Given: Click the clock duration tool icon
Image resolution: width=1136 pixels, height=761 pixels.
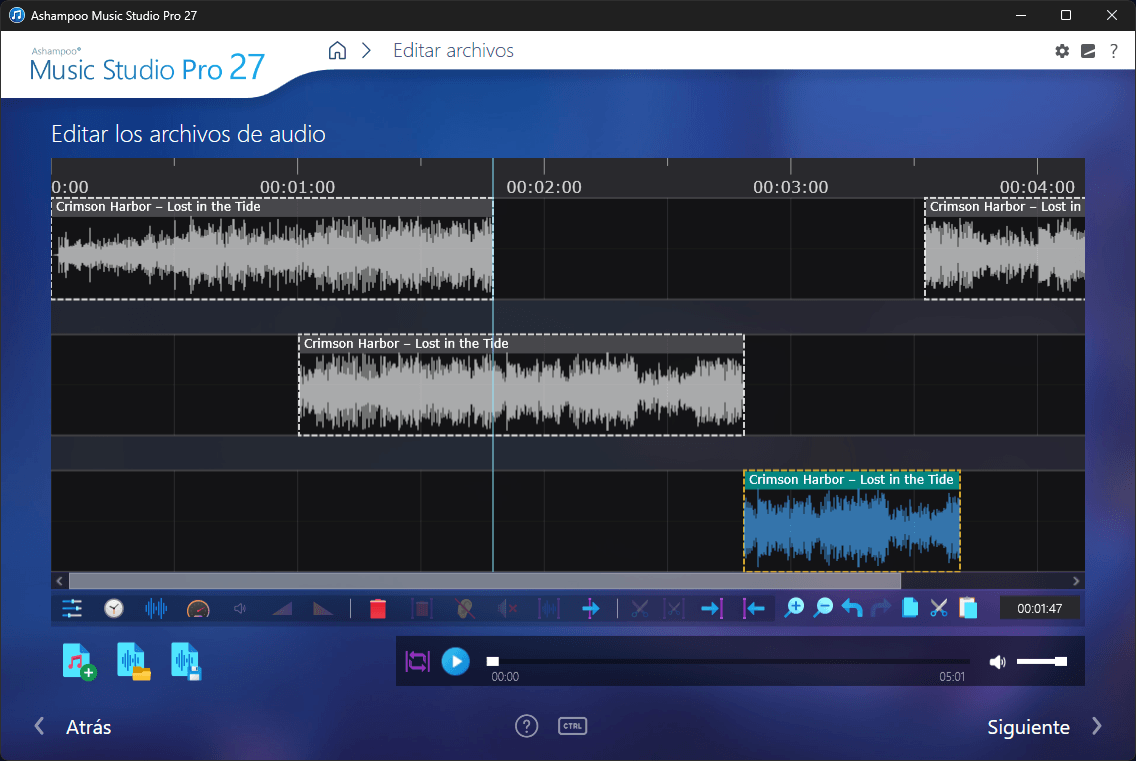Looking at the screenshot, I should point(114,608).
